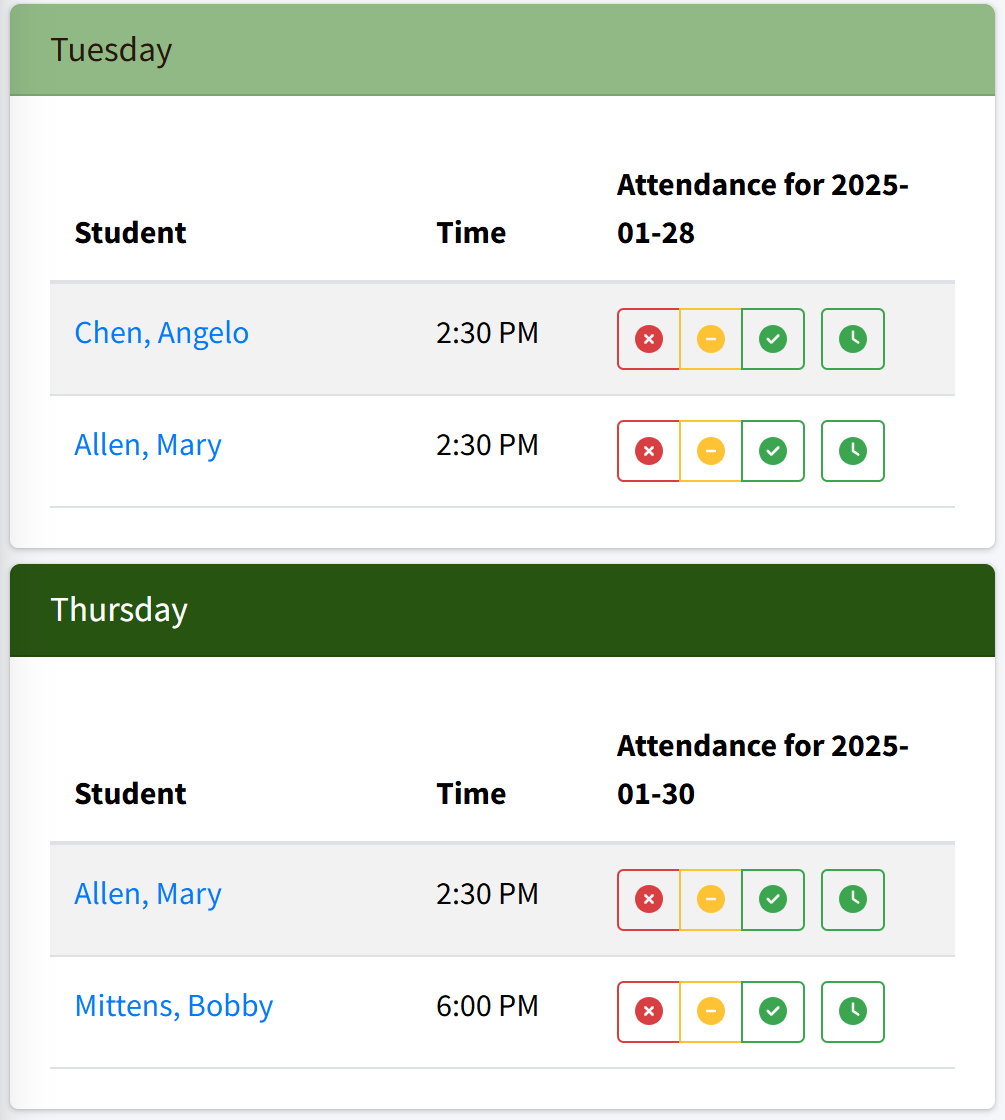Mark Angelo Chen absent on Tuesday
This screenshot has height=1120, width=1005.
coord(649,339)
